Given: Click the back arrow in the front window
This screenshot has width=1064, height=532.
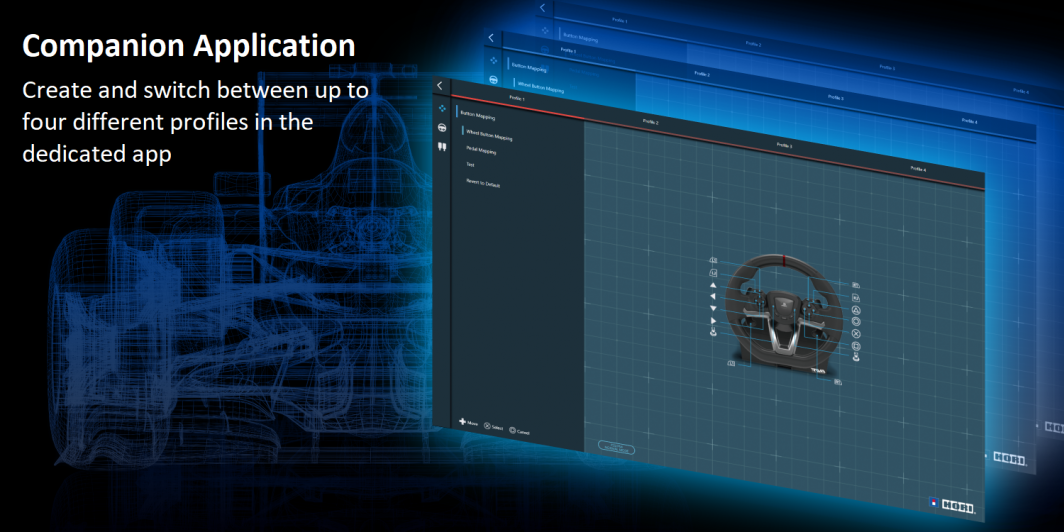Looking at the screenshot, I should pos(440,86).
